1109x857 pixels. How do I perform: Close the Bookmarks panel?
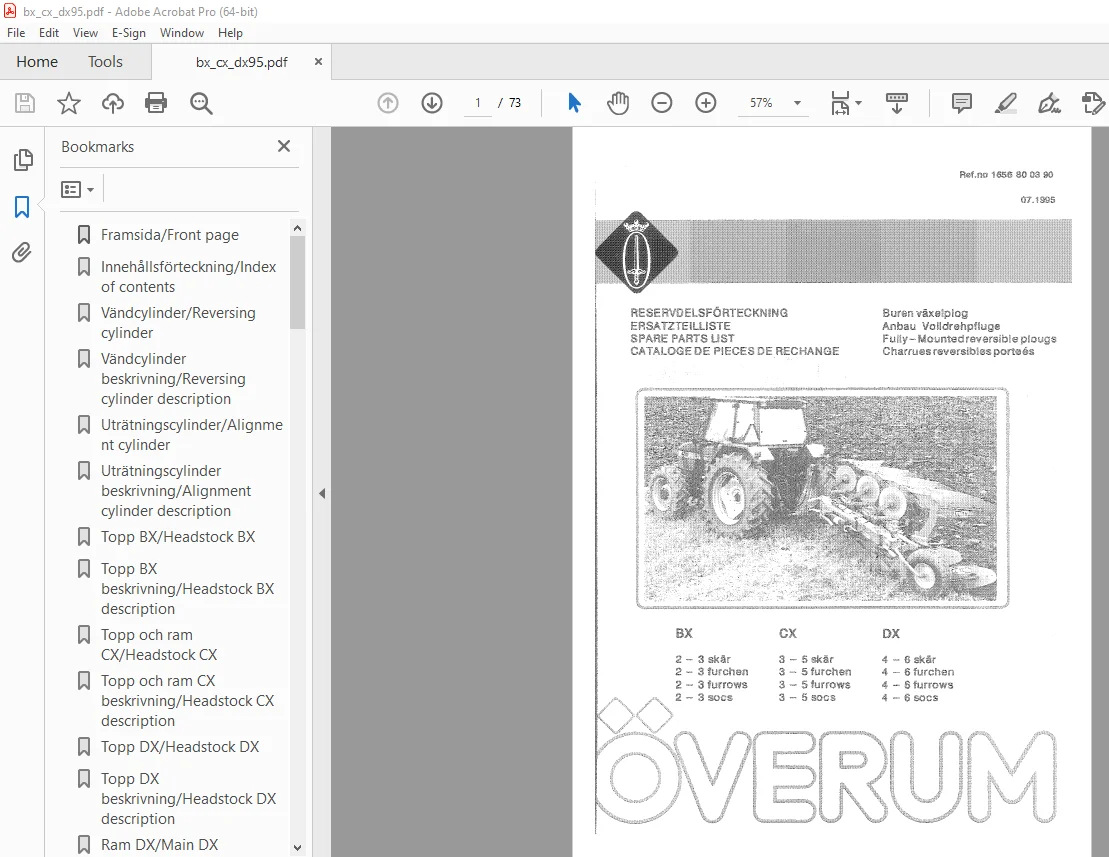284,146
